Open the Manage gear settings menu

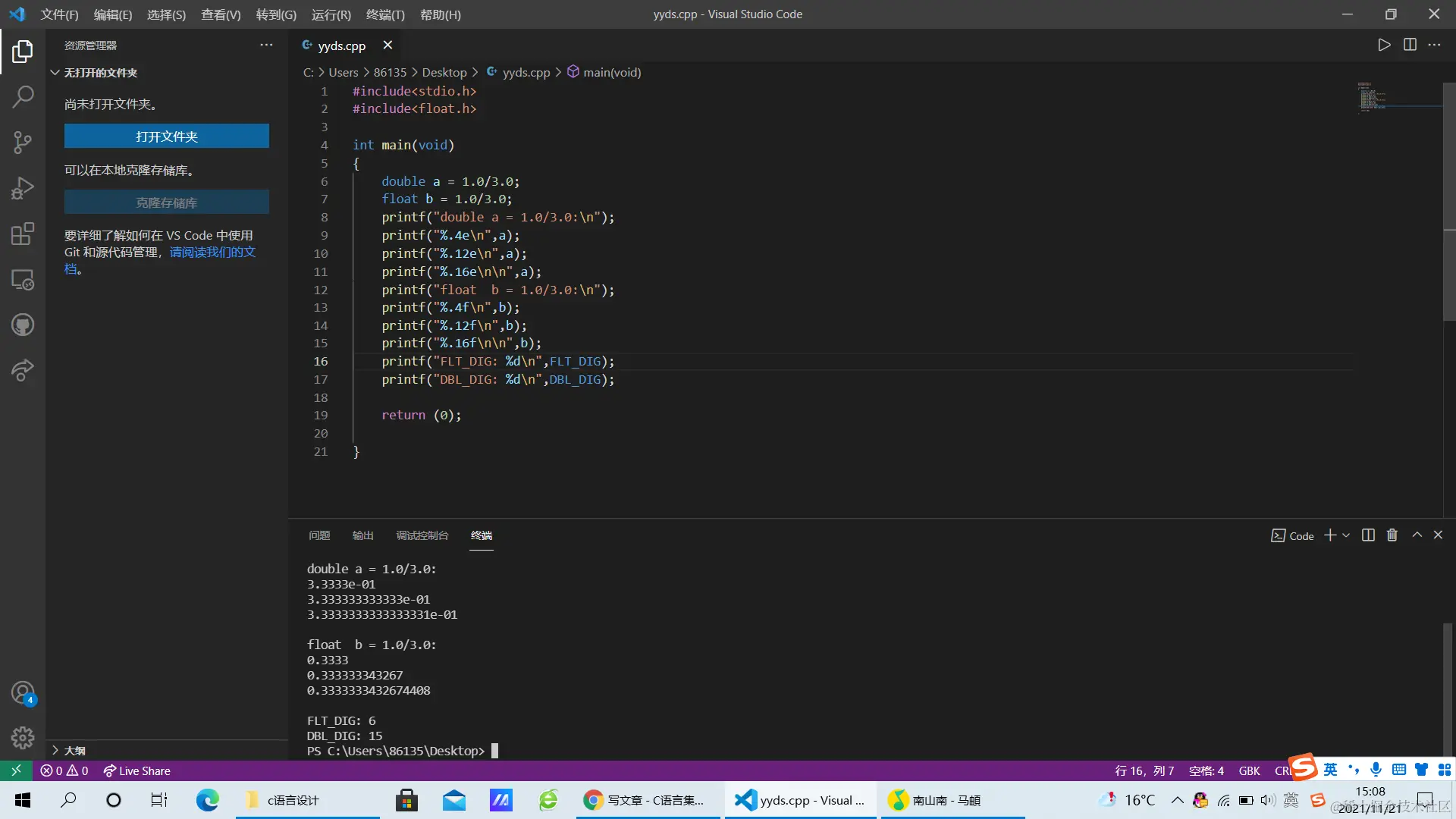click(x=23, y=737)
